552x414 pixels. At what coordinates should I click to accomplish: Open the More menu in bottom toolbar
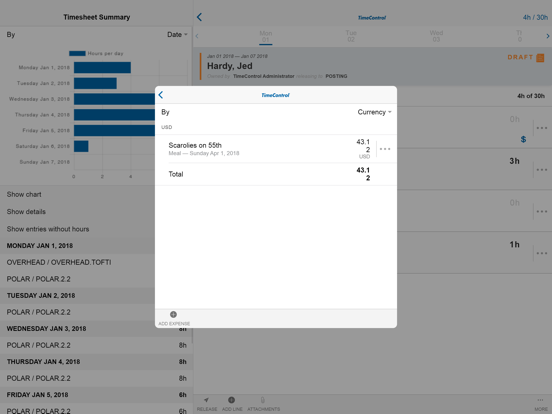click(540, 400)
